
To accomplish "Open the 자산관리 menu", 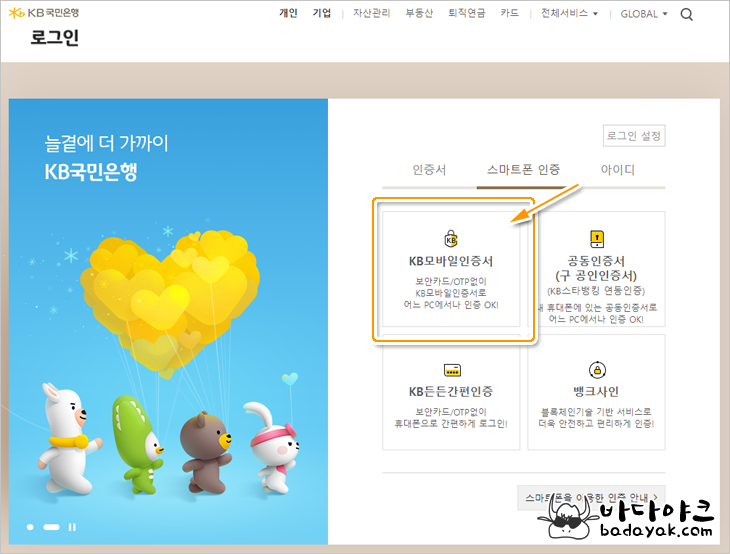I will coord(372,13).
